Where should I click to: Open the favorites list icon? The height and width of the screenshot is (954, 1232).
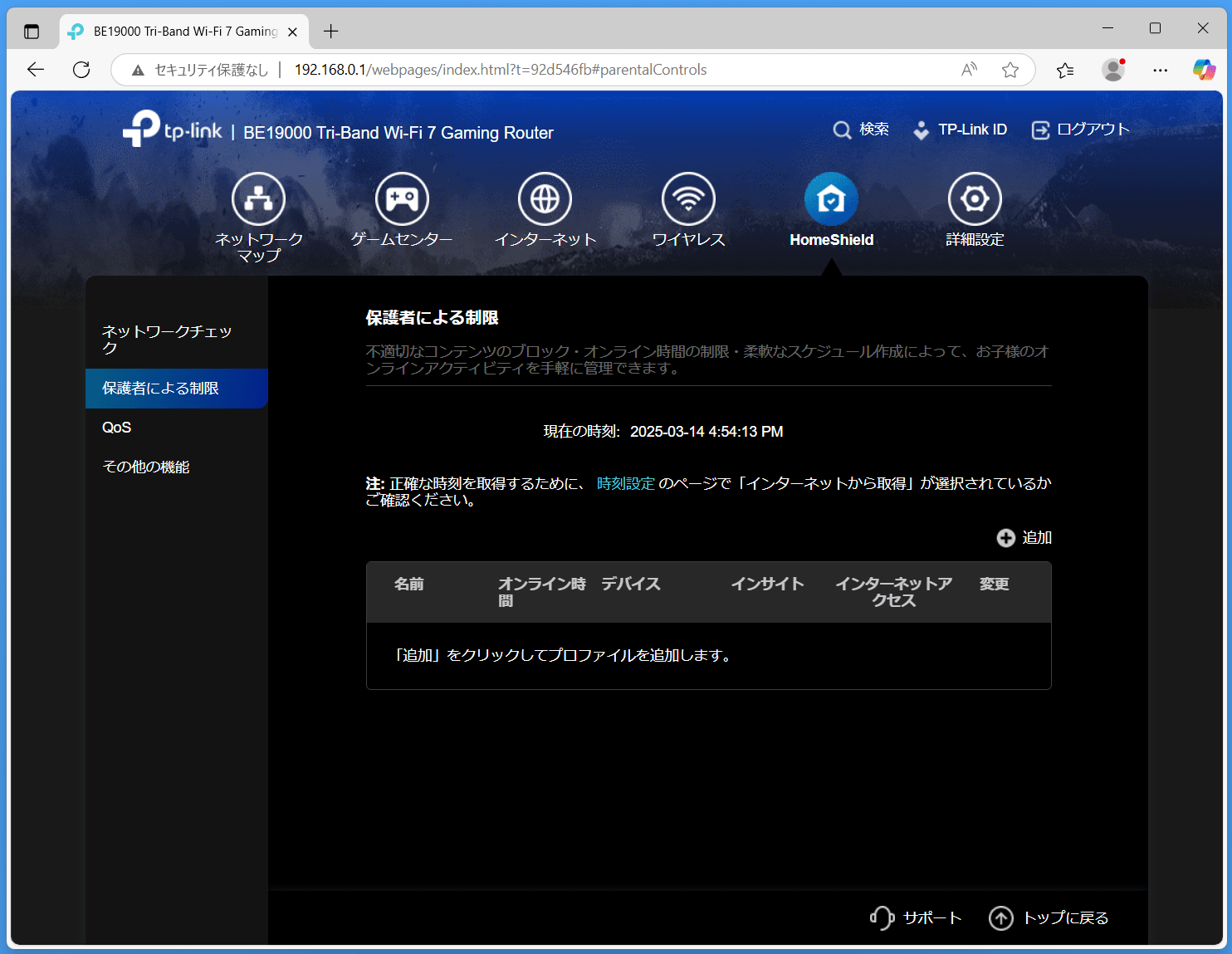click(x=1065, y=70)
